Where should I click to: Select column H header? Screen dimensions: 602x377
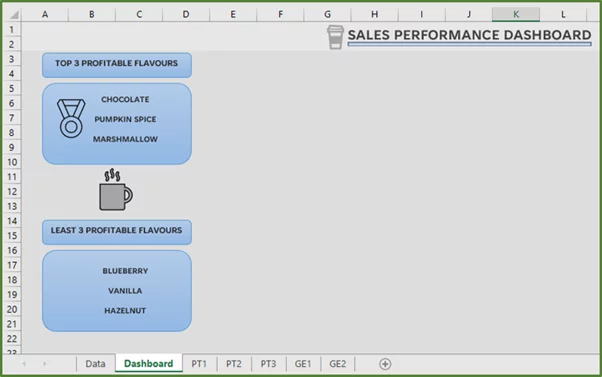click(x=374, y=15)
